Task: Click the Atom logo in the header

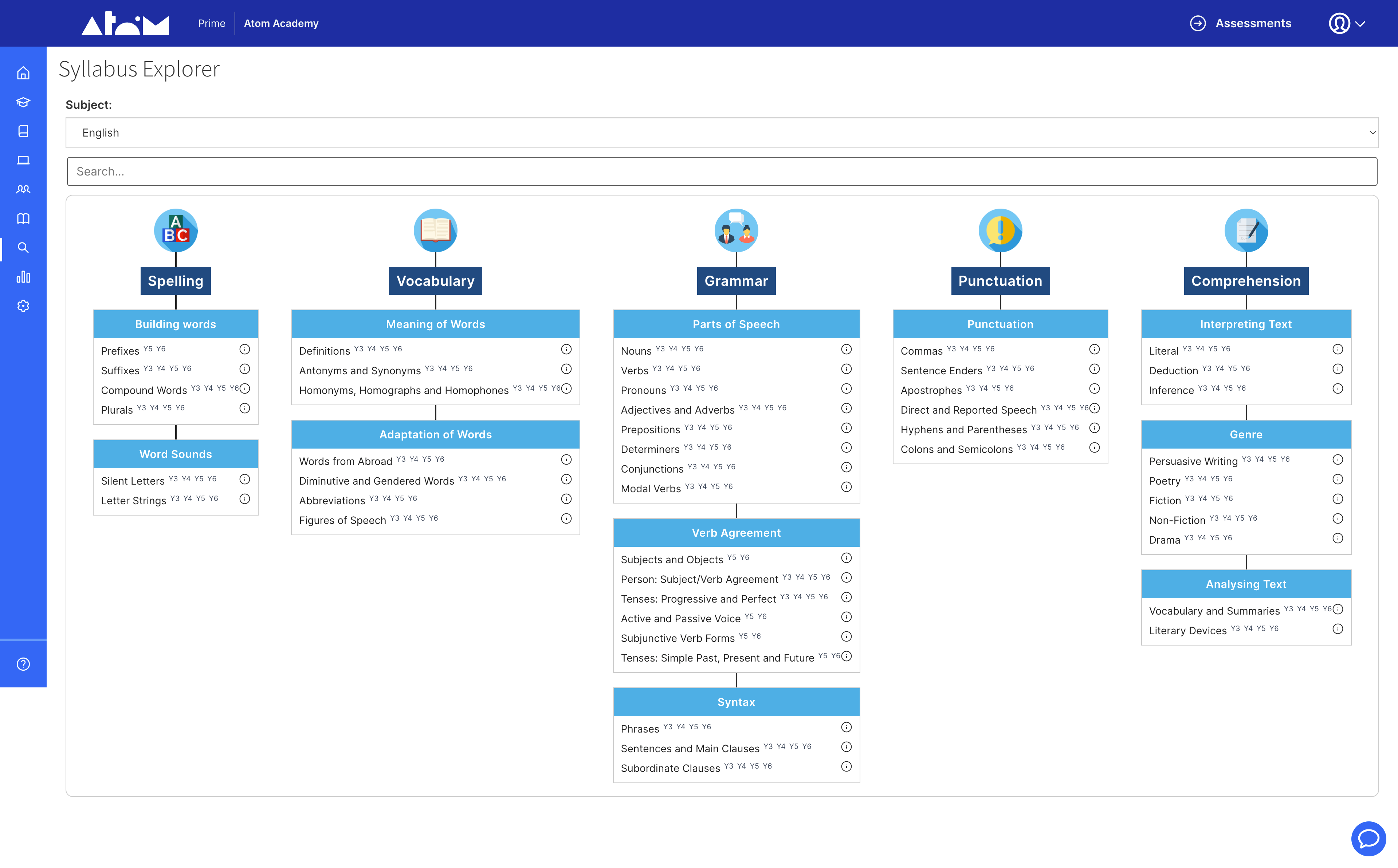Action: coord(125,23)
